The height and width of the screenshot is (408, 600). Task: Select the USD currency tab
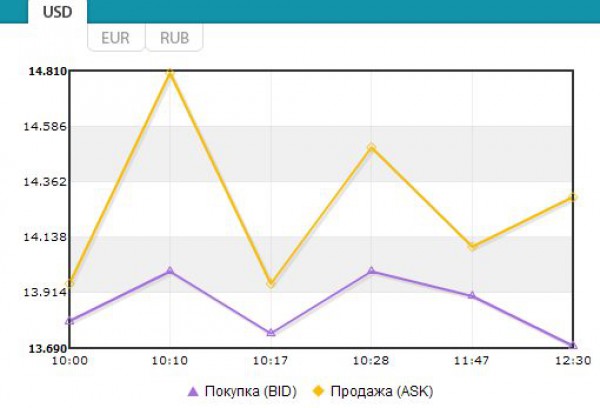(x=57, y=12)
